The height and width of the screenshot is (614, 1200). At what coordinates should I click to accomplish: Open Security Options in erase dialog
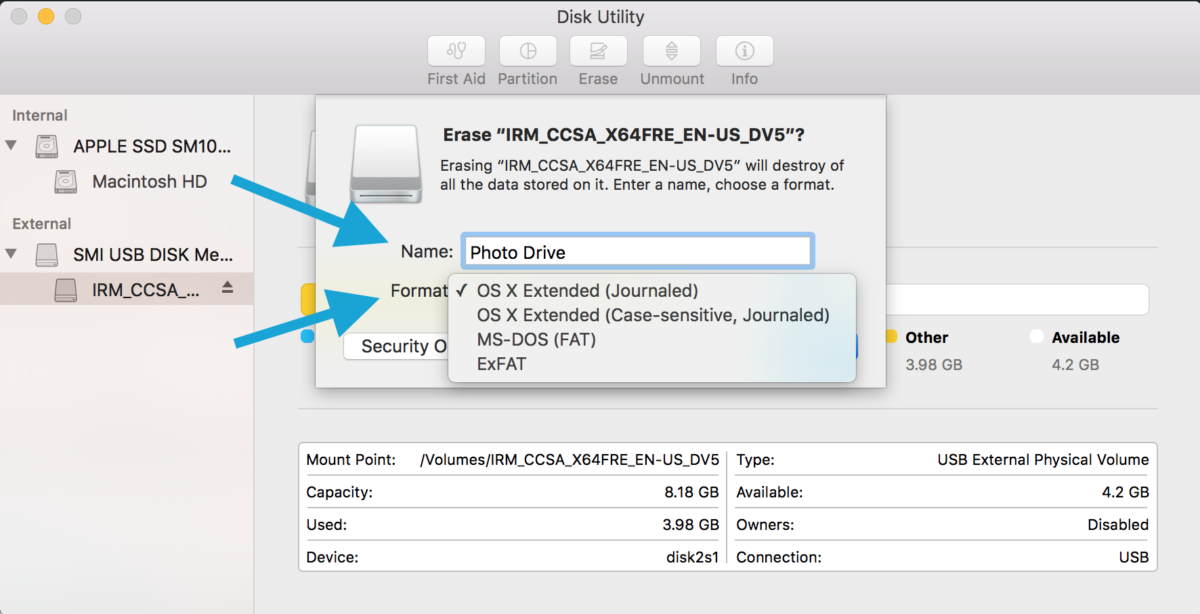397,346
